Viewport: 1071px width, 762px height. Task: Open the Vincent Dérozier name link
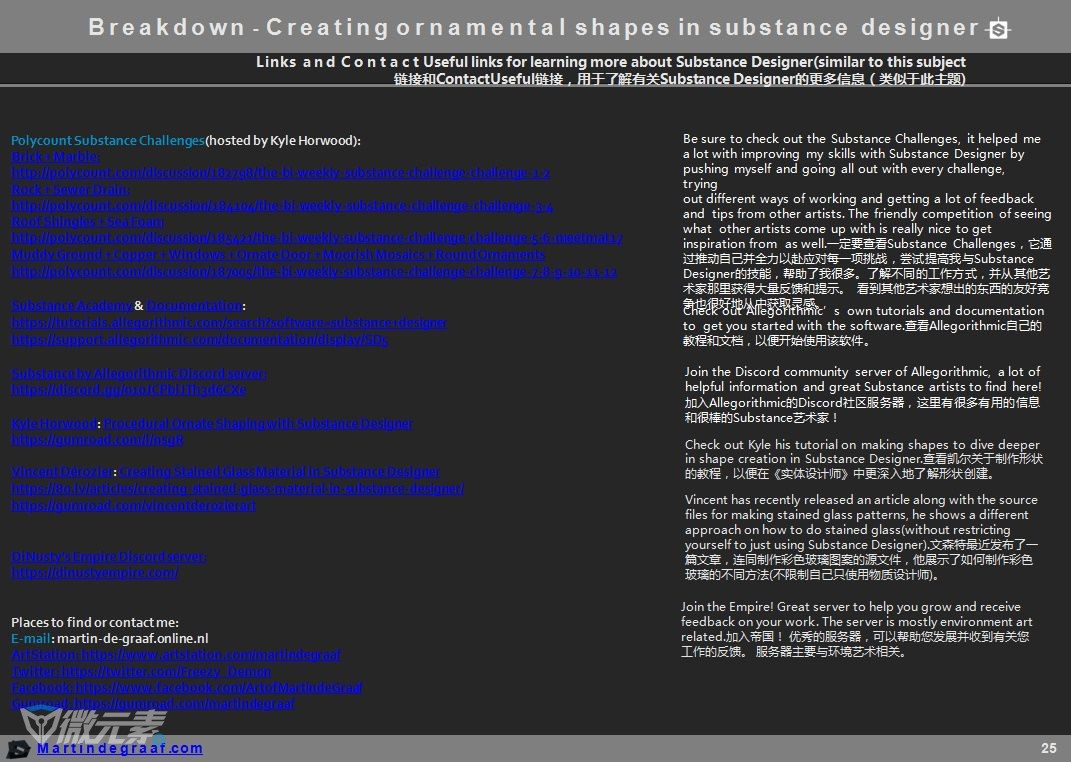coord(61,471)
